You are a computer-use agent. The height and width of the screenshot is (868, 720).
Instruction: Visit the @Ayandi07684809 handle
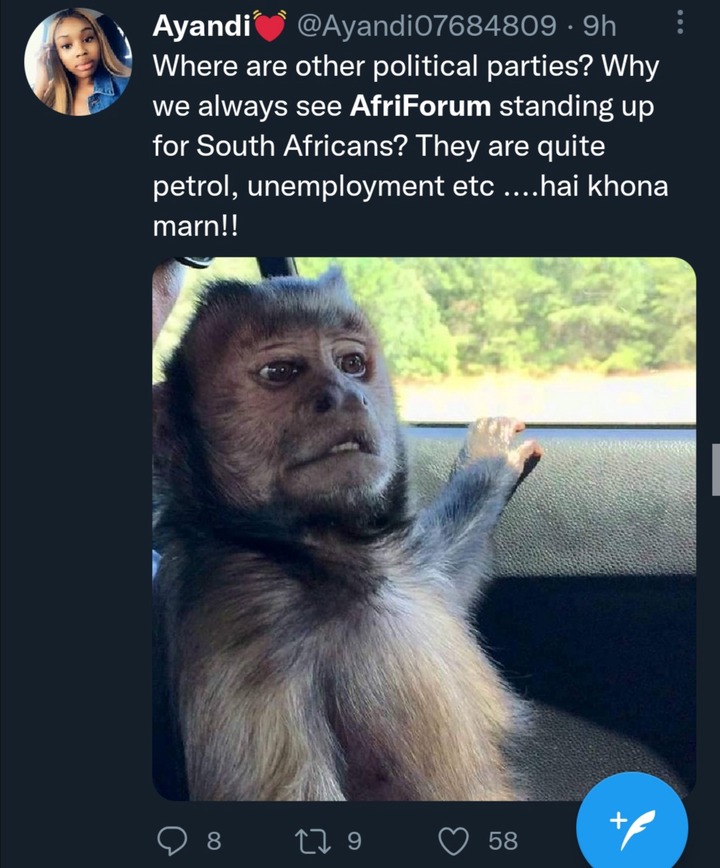tap(427, 26)
